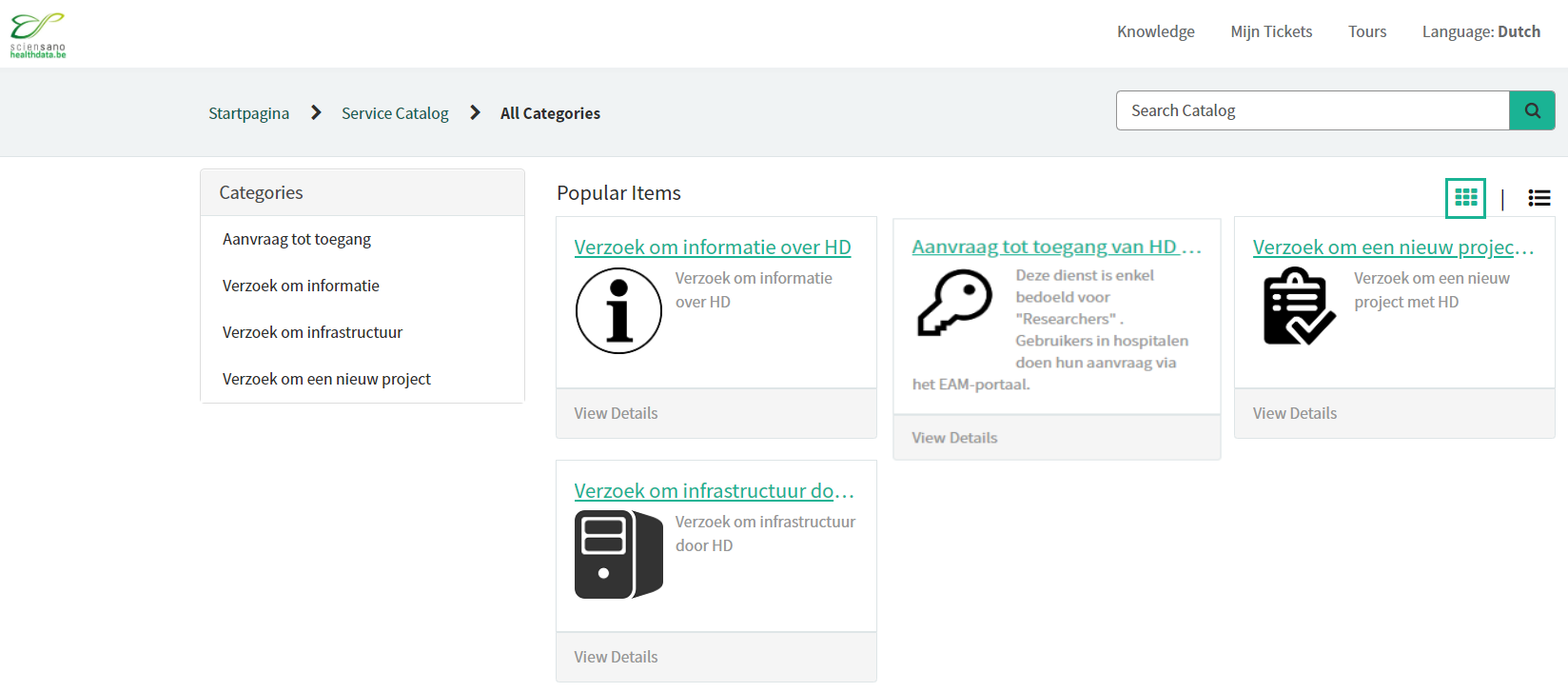The width and height of the screenshot is (1568, 692).
Task: Open the Language: Dutch selector
Action: pos(1480,31)
